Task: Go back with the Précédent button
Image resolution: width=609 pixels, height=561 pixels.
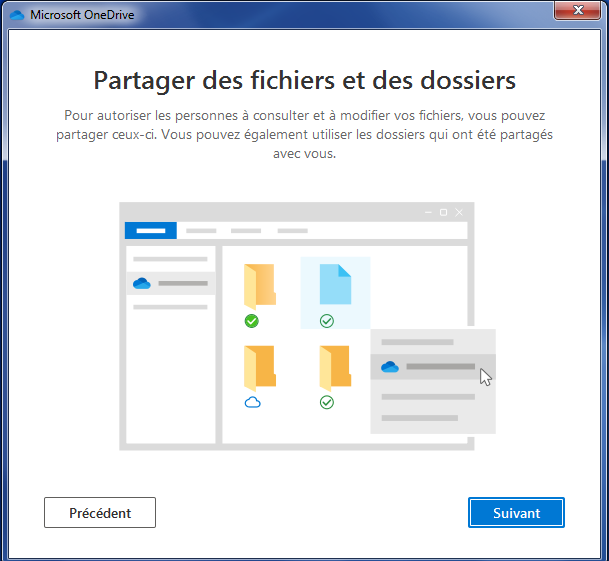Action: click(100, 512)
